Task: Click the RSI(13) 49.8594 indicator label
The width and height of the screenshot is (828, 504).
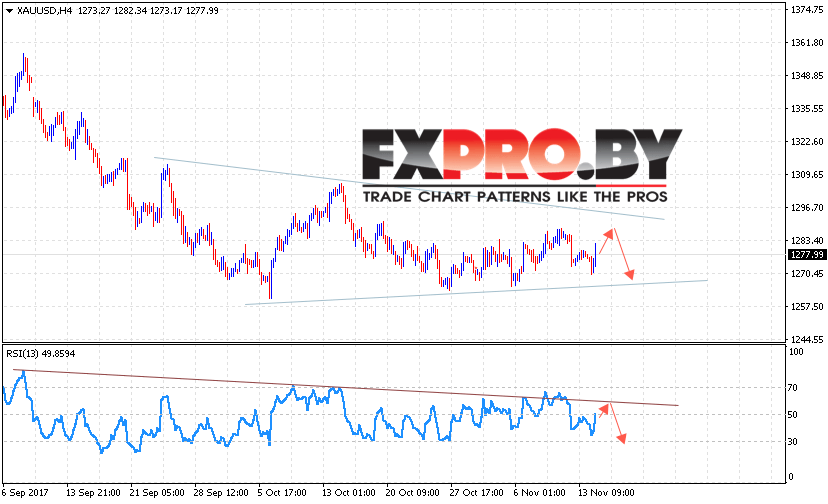Action: pos(41,353)
